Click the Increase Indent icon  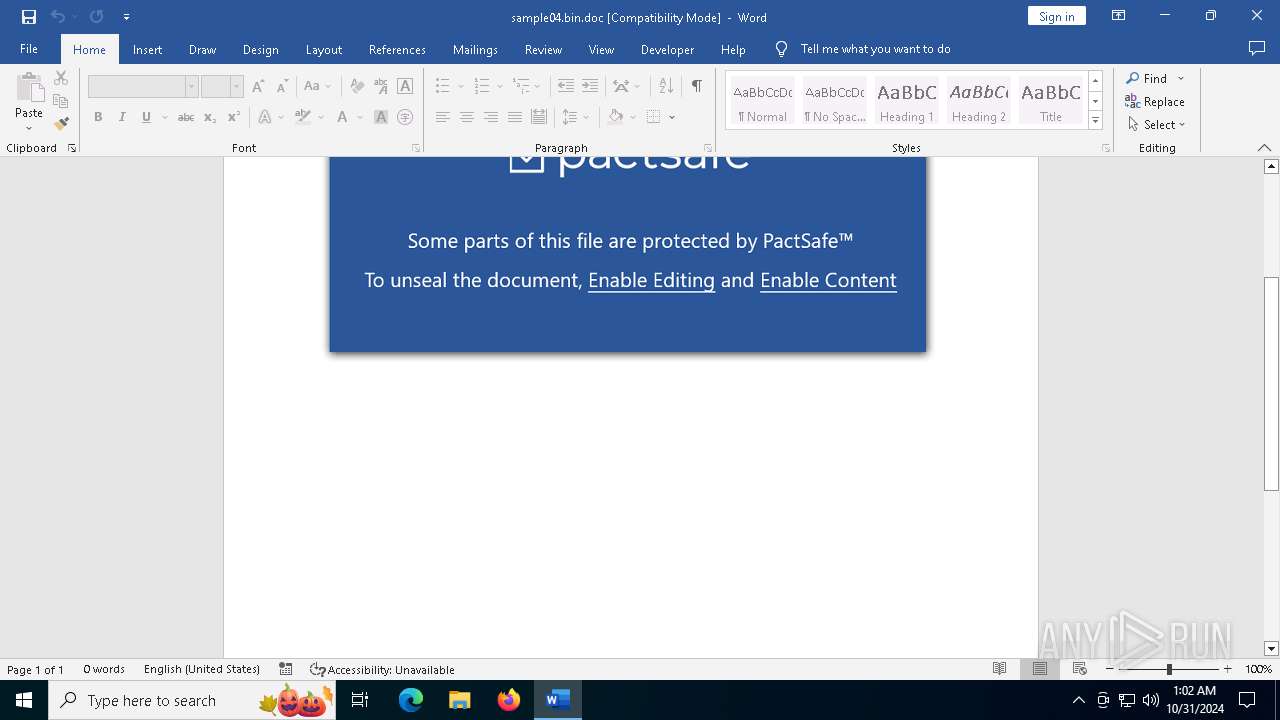pos(590,86)
